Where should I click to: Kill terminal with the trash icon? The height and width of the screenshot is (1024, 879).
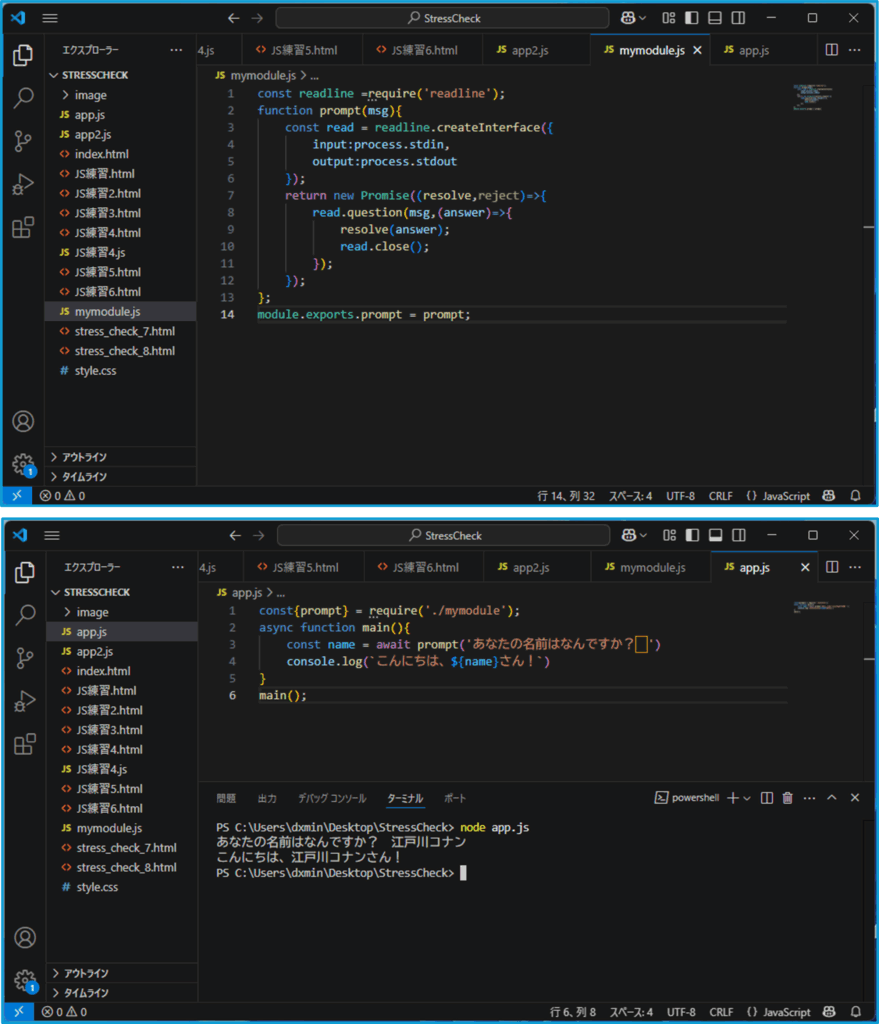(x=788, y=798)
